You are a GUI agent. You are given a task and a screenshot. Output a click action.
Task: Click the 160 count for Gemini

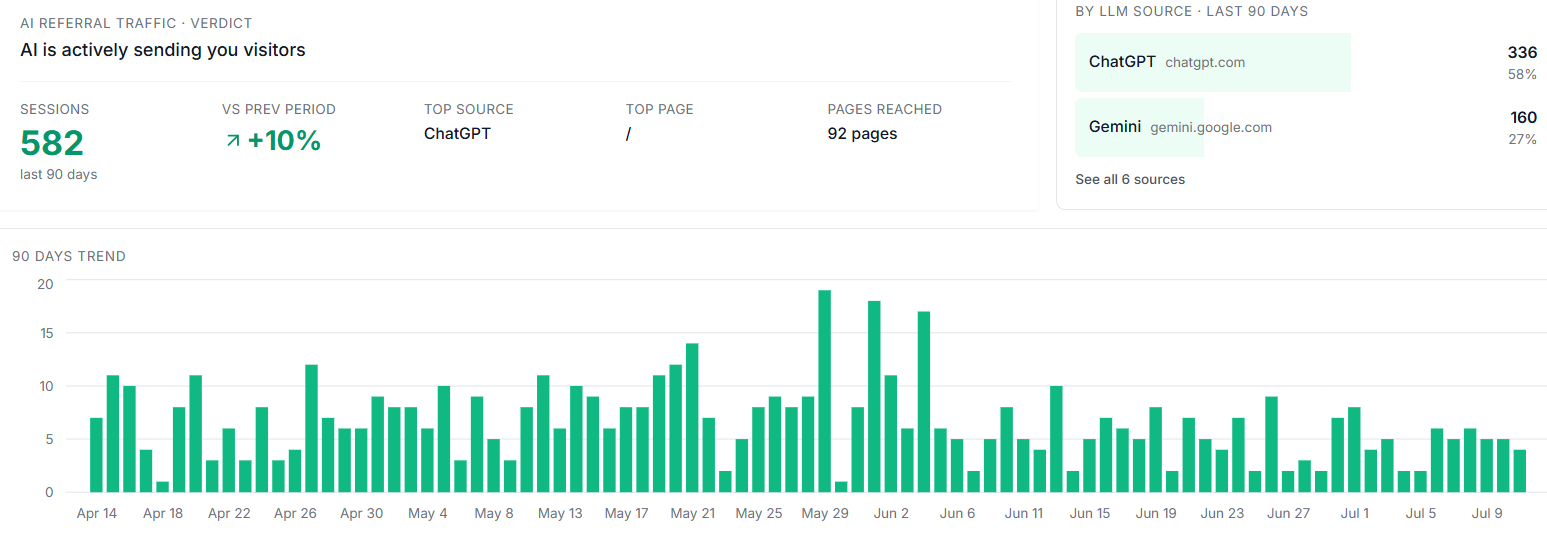click(1523, 118)
